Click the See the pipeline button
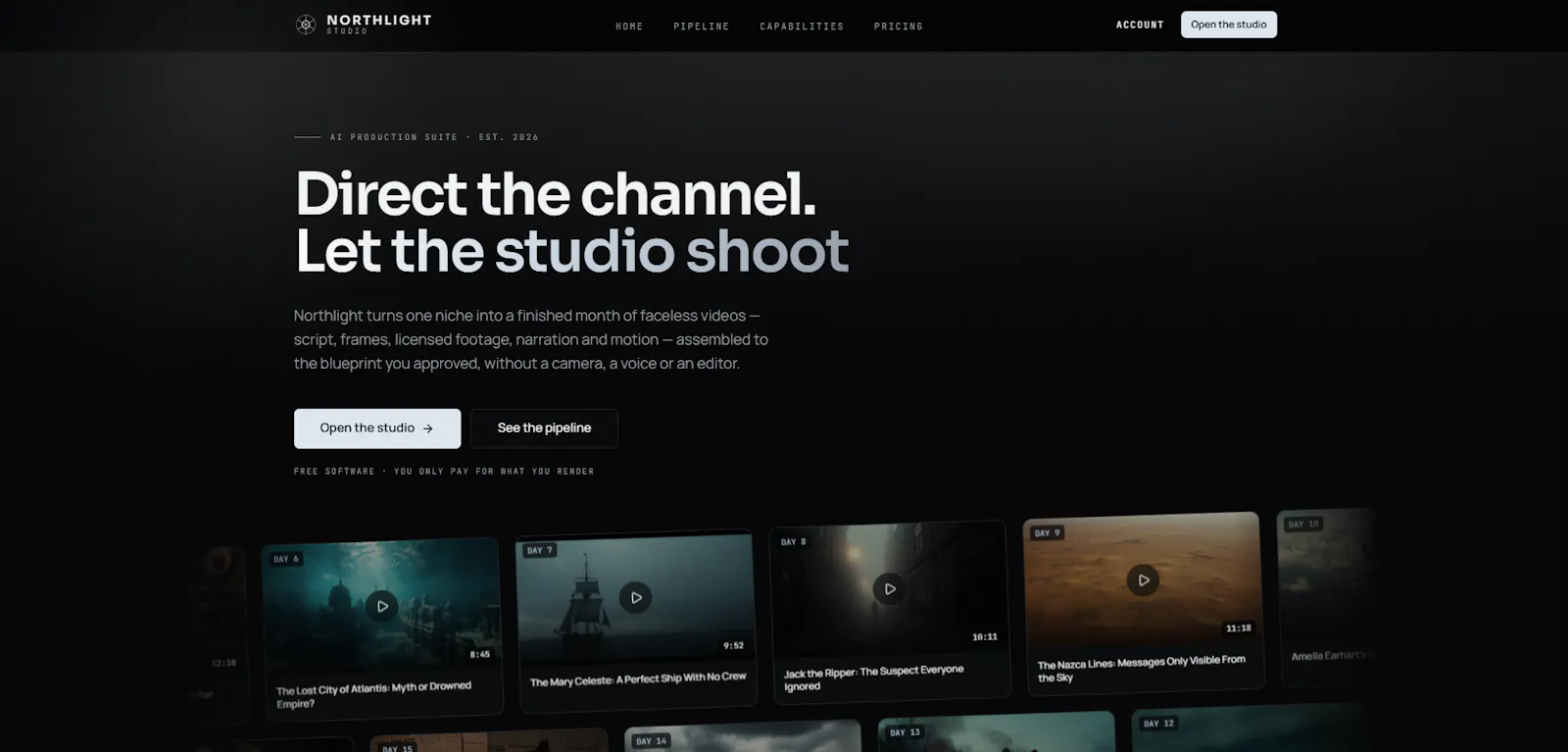This screenshot has height=752, width=1568. point(544,428)
